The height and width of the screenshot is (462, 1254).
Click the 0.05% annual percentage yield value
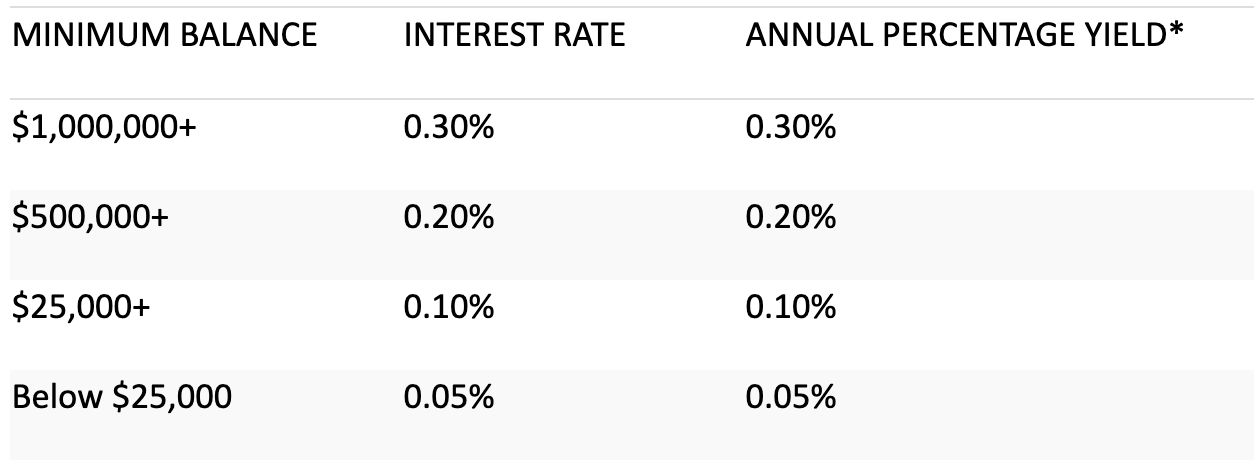[790, 397]
